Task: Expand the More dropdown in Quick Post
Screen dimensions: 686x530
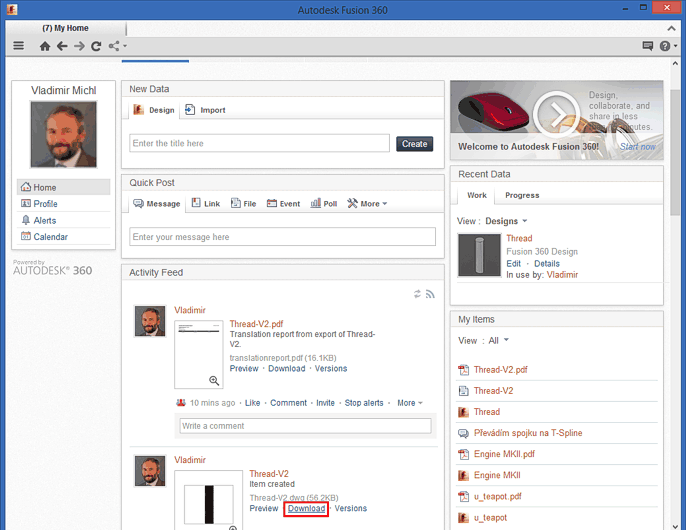Action: (367, 204)
